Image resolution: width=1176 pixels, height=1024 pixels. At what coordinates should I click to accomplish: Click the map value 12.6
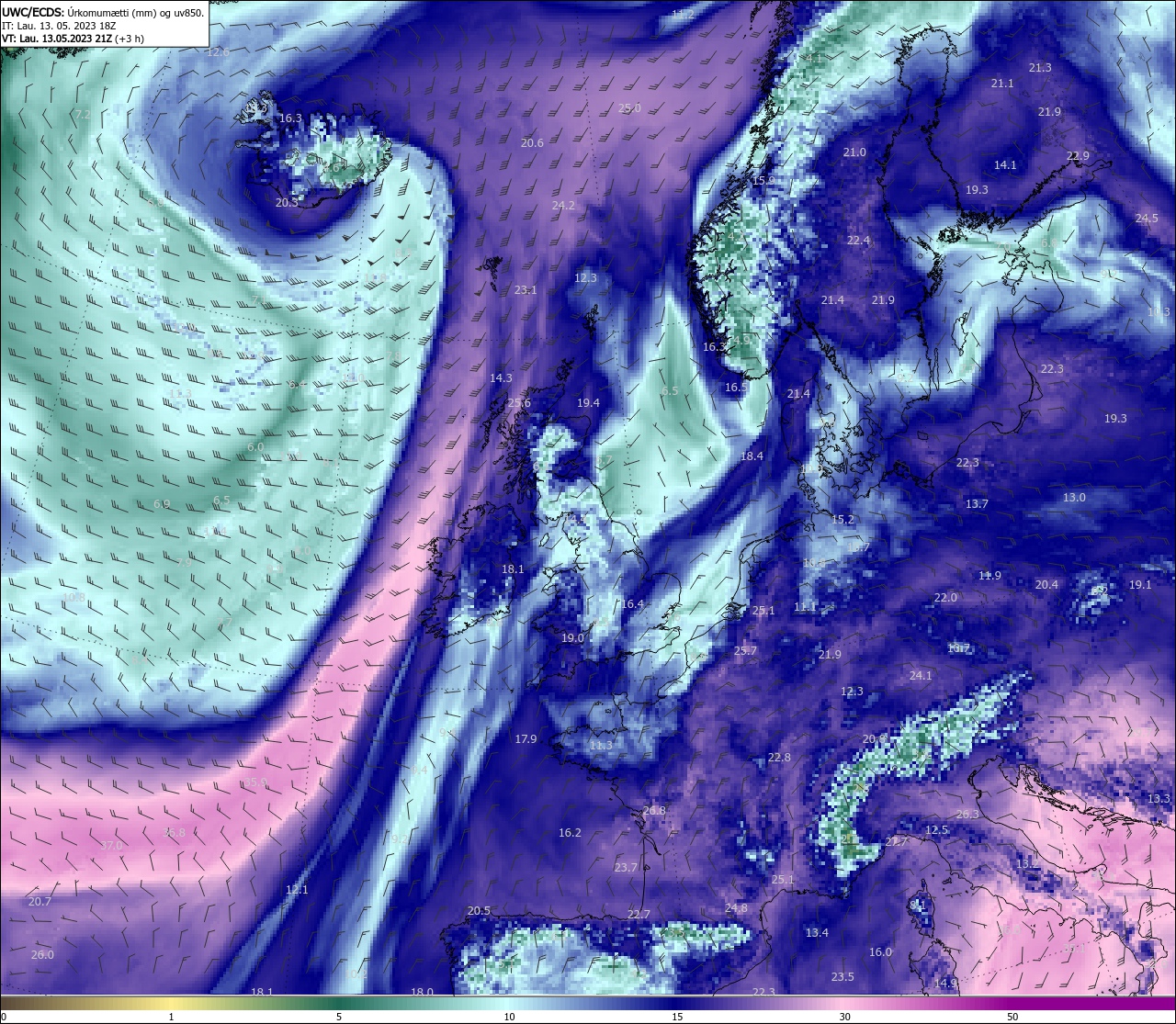(x=218, y=52)
